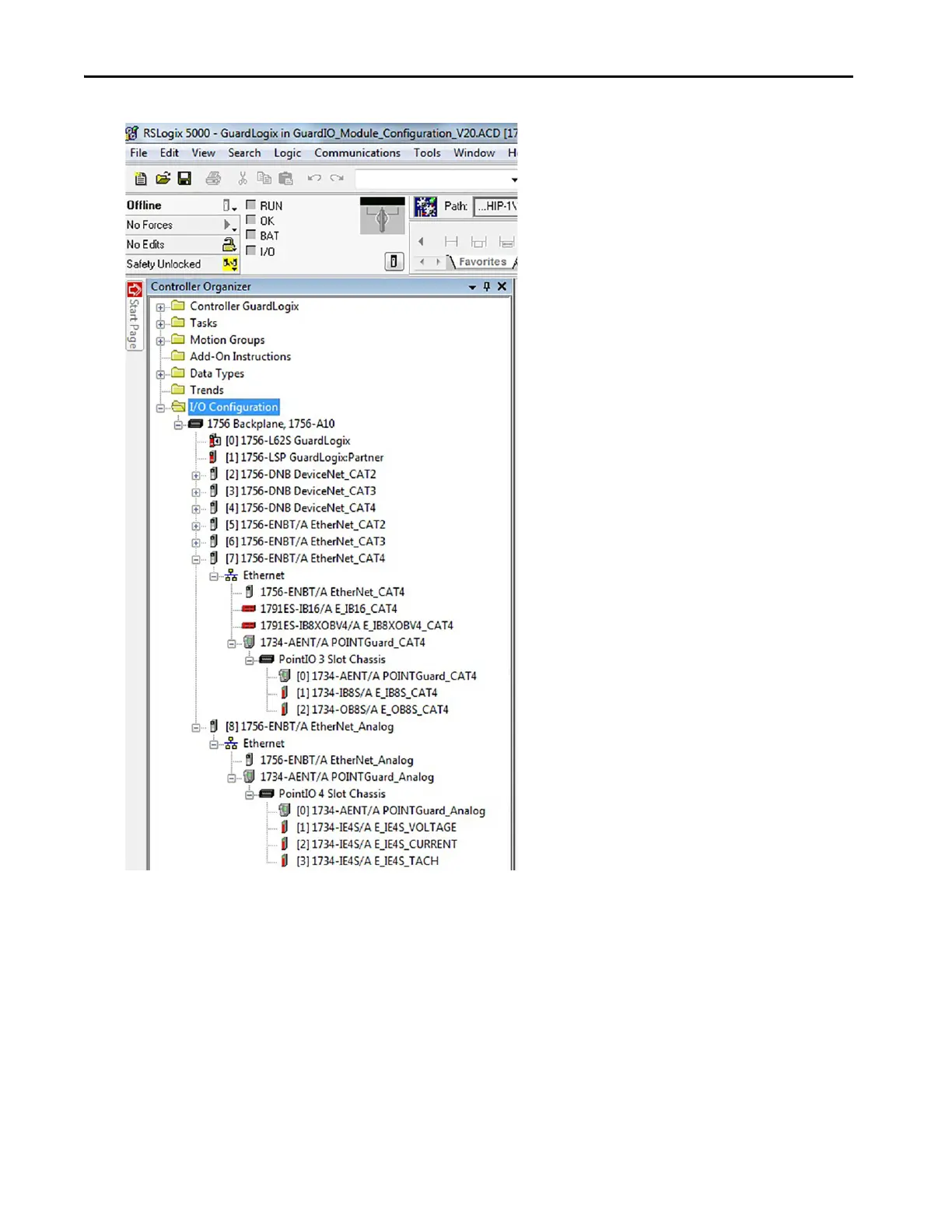Click the Save toolbar icon
Screen dimensions: 952x1232
(184, 179)
